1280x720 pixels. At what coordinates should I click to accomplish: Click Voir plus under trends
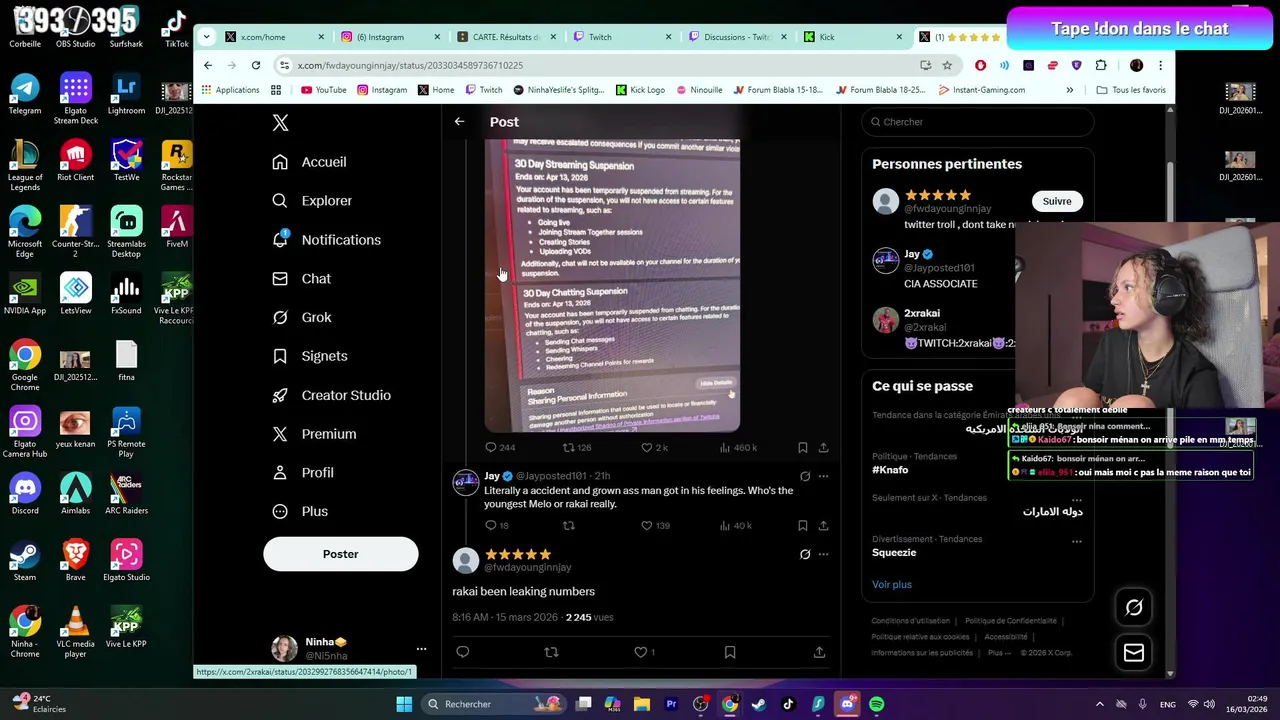click(892, 584)
